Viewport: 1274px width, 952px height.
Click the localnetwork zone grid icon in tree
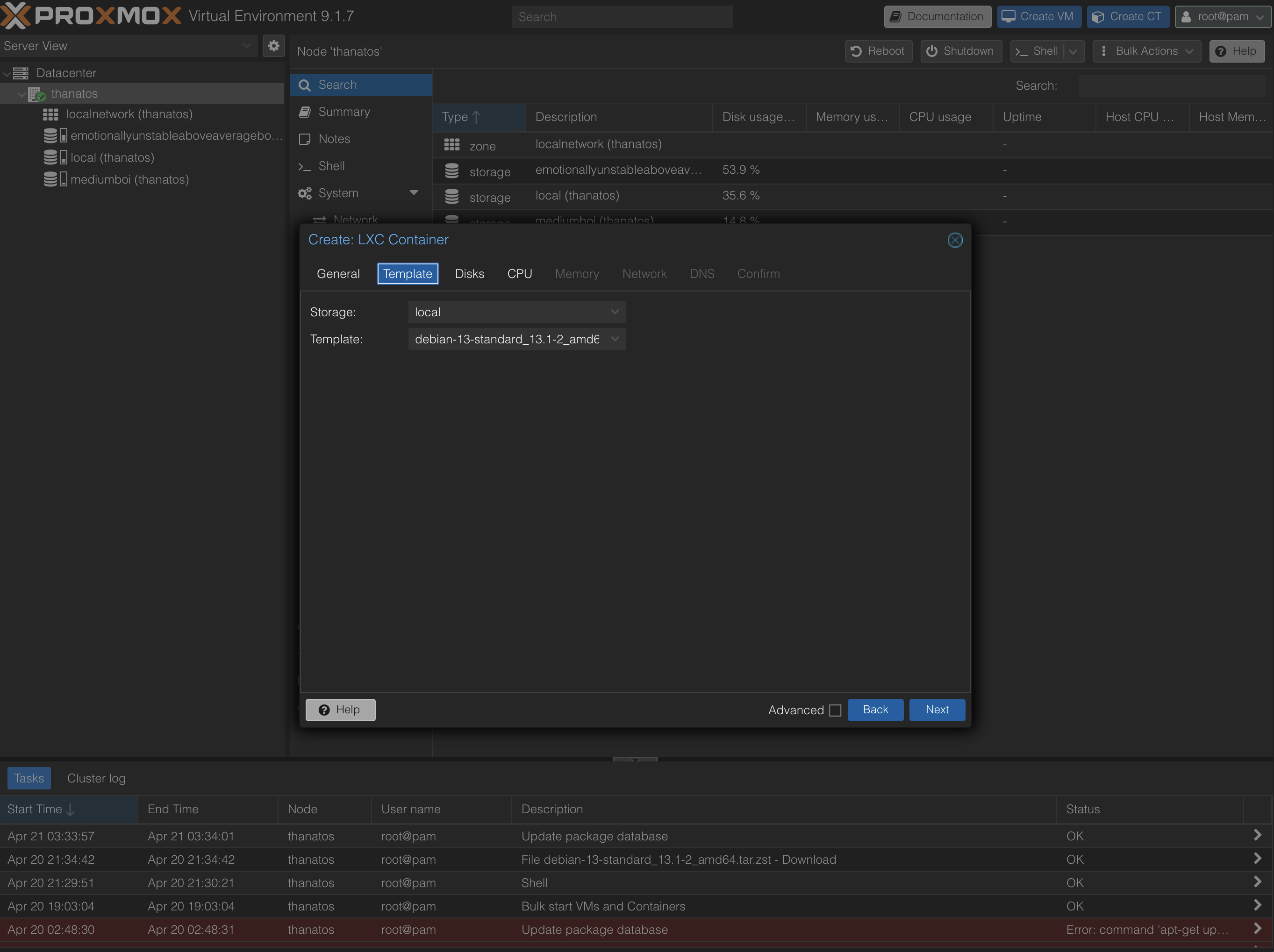(x=50, y=114)
